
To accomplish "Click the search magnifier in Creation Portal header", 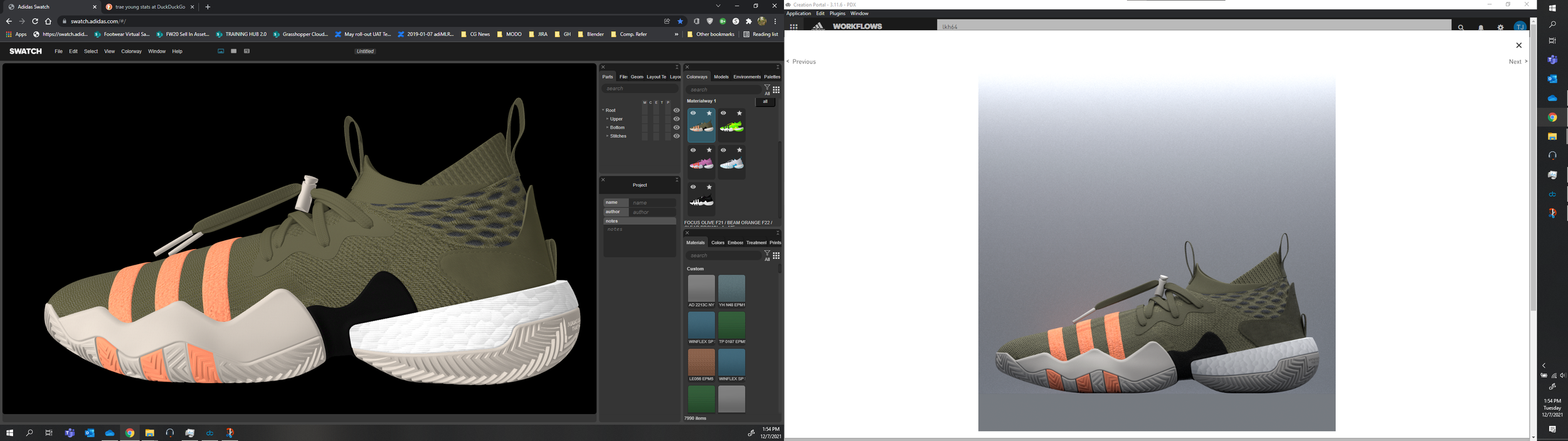I will pos(1461,28).
